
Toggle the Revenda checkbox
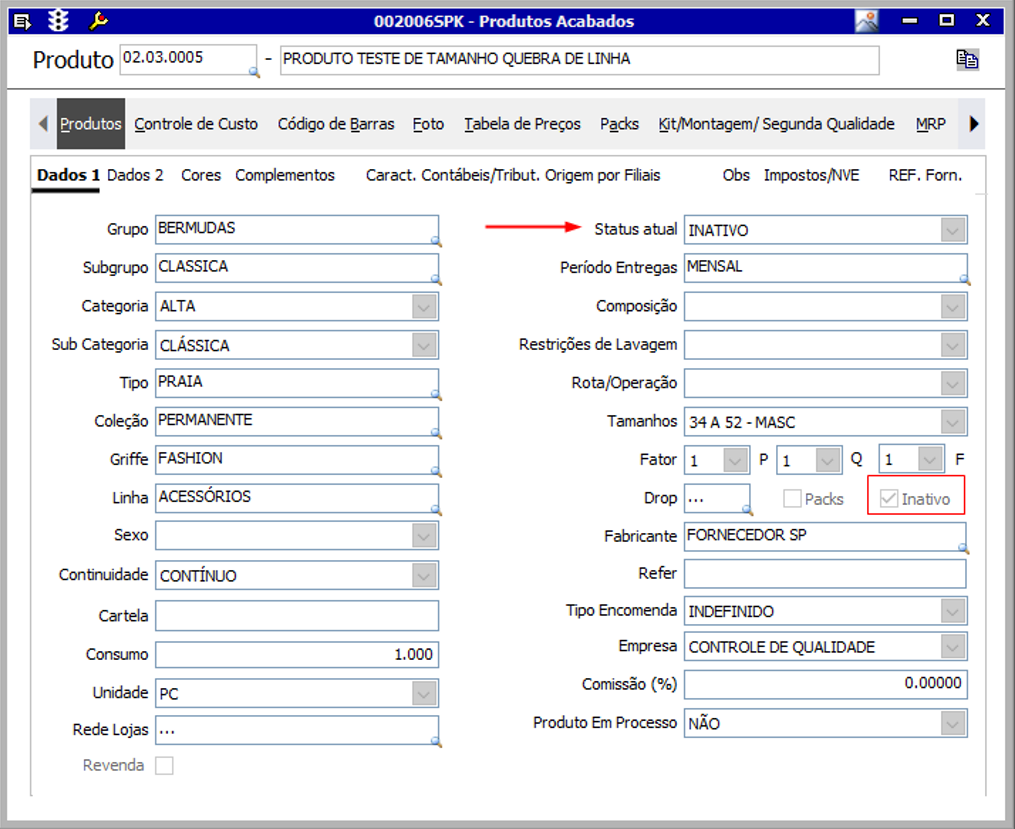[x=164, y=765]
